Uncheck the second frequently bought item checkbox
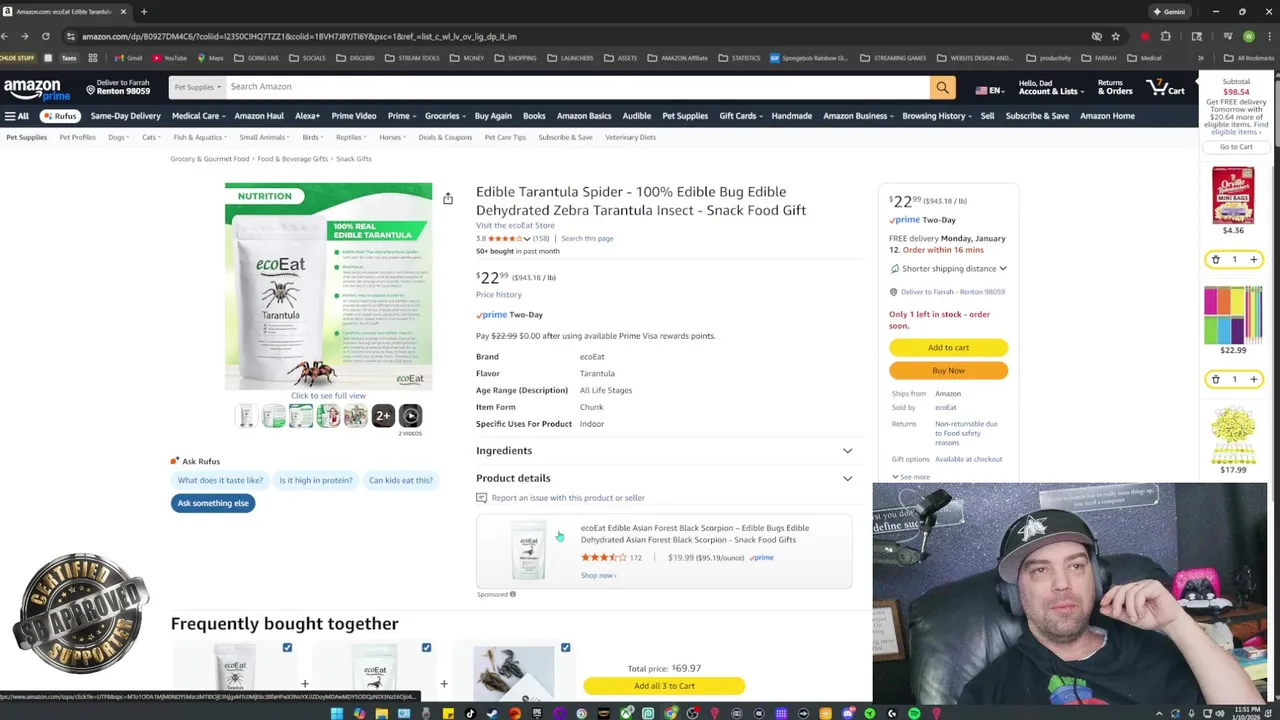1280x720 pixels. (426, 648)
